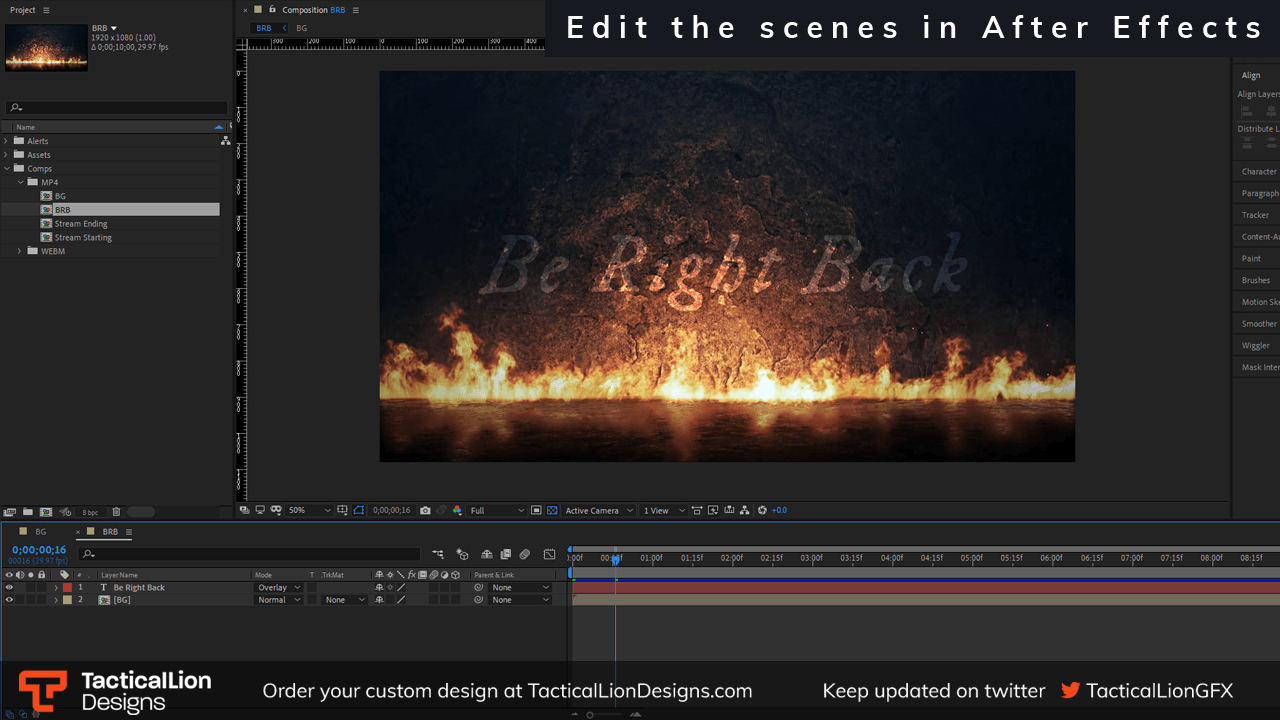Screen dimensions: 1280x720
Task: Expand Be Right Back layer properties
Action: coord(56,588)
